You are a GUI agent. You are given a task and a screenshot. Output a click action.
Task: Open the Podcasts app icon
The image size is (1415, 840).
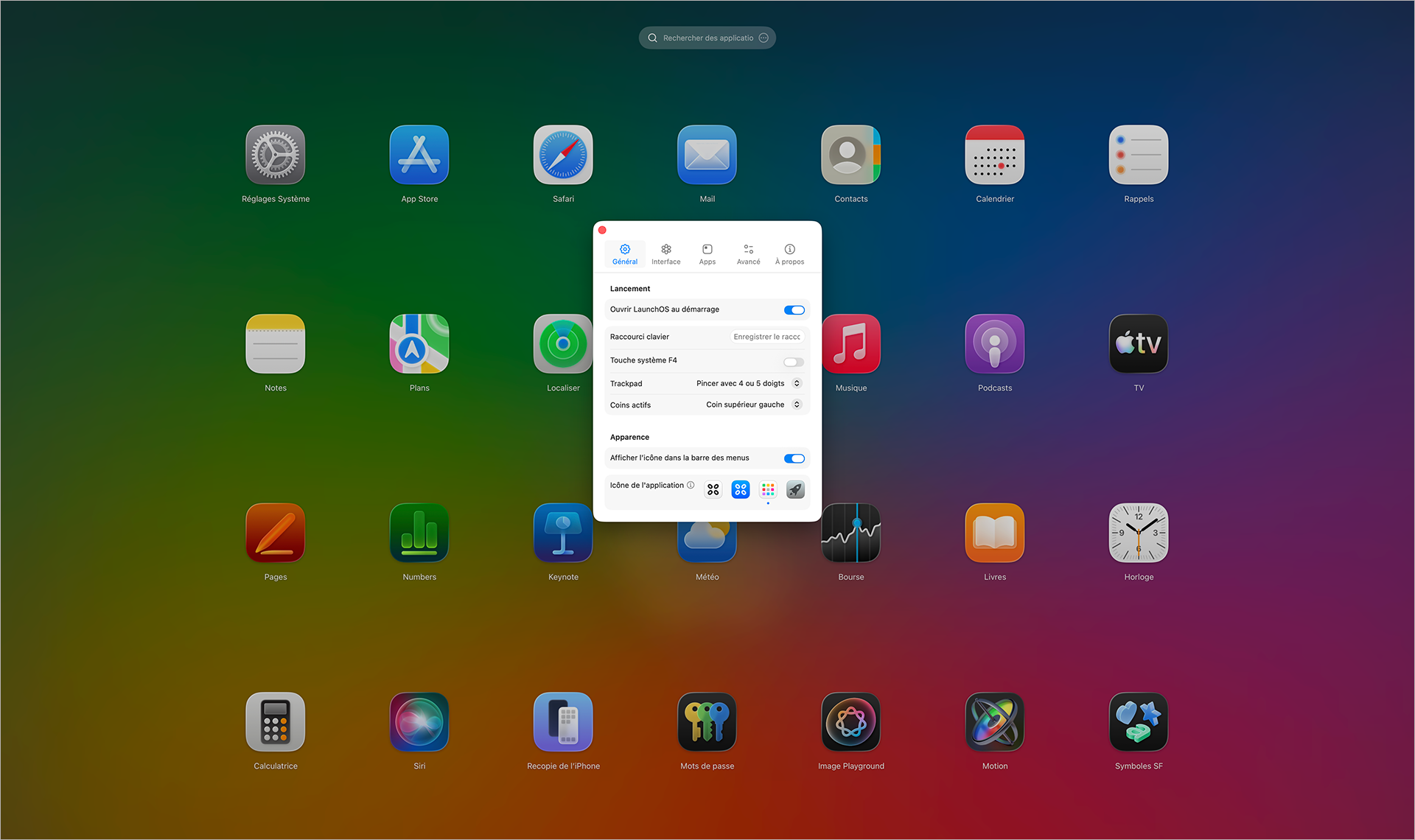(x=995, y=344)
